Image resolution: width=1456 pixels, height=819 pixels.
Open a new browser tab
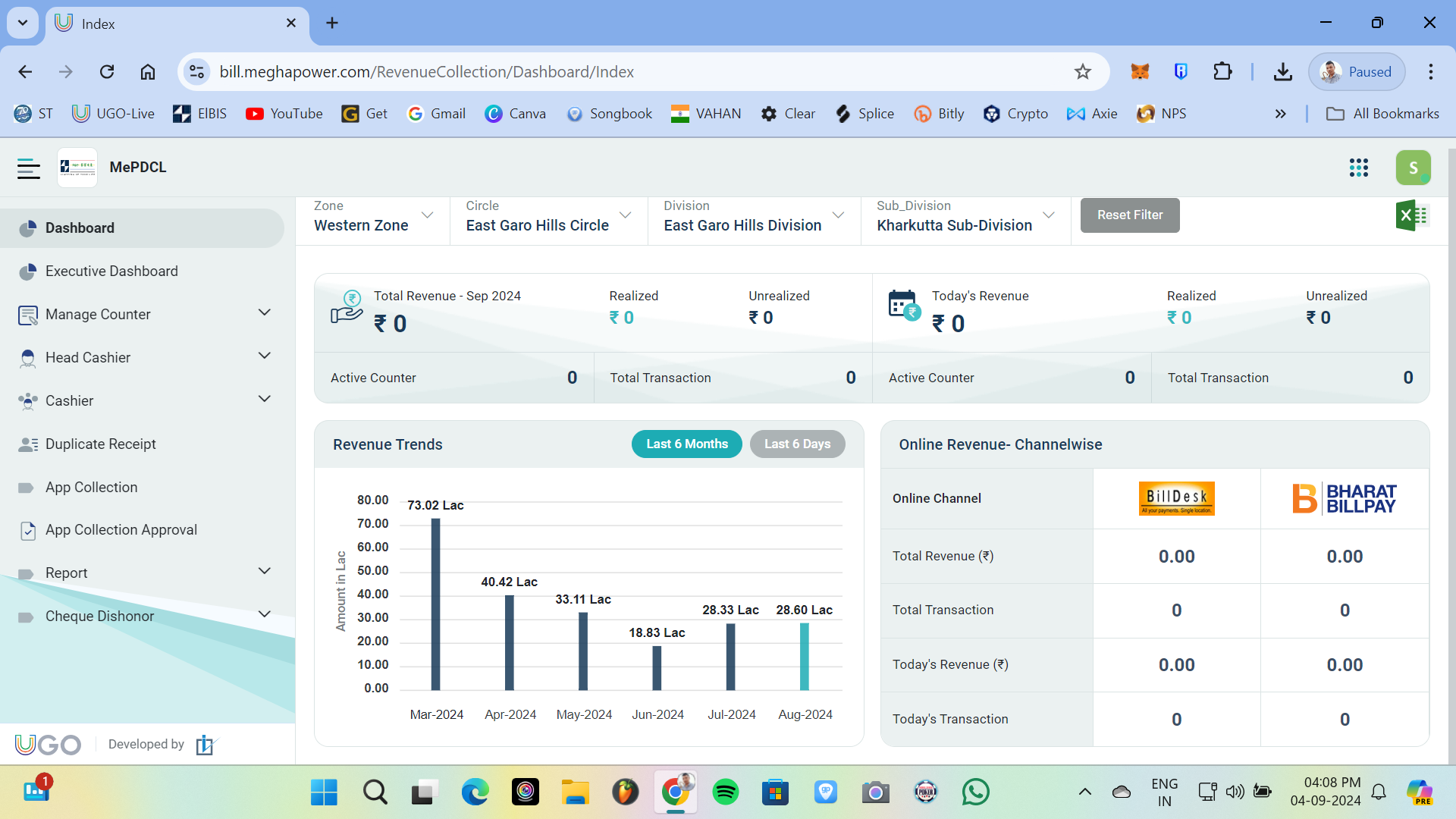click(x=332, y=24)
